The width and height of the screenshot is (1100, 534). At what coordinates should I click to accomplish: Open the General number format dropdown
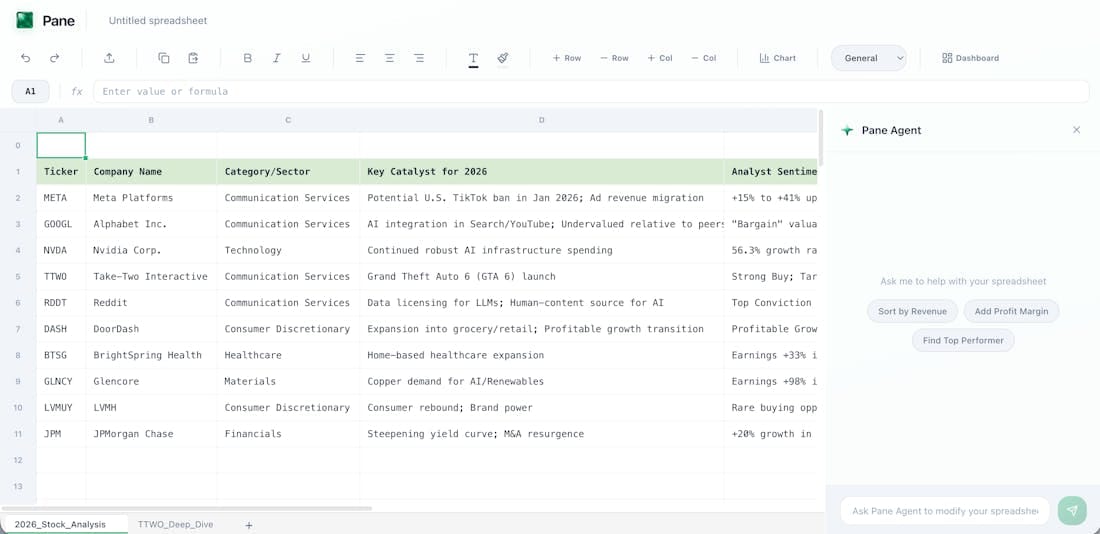868,58
